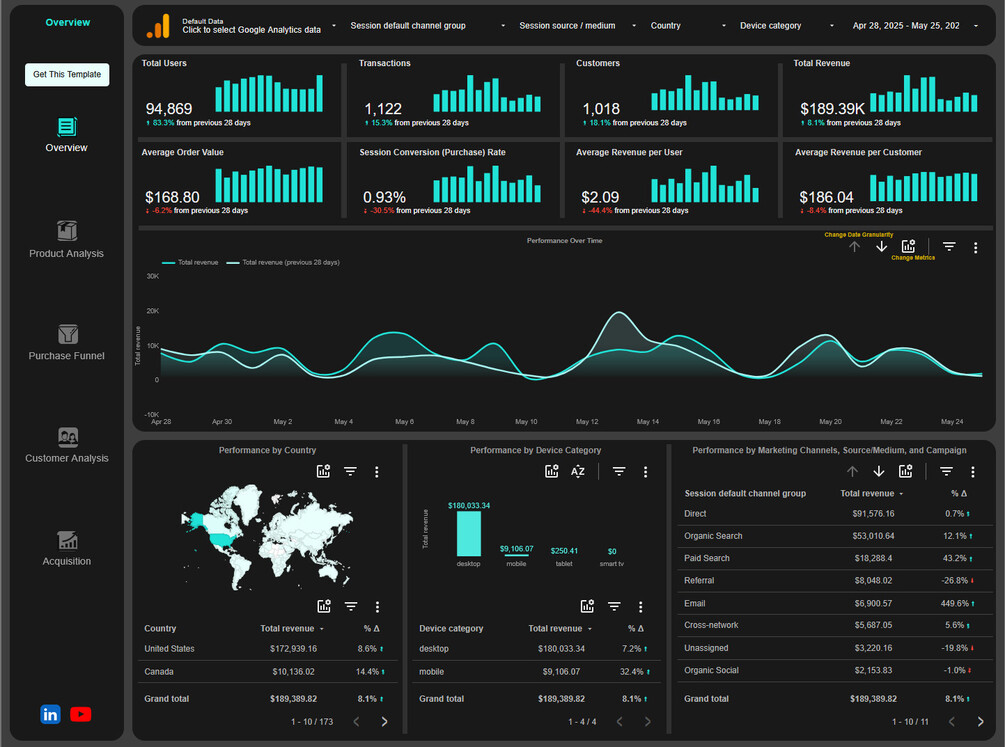Open filter icon on Performance Over Time chart
The image size is (1005, 747).
click(x=949, y=247)
